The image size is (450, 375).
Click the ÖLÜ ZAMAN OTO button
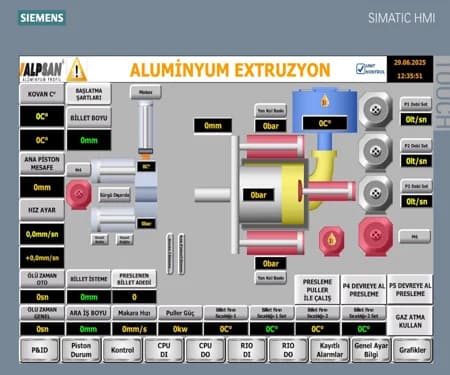(42, 279)
